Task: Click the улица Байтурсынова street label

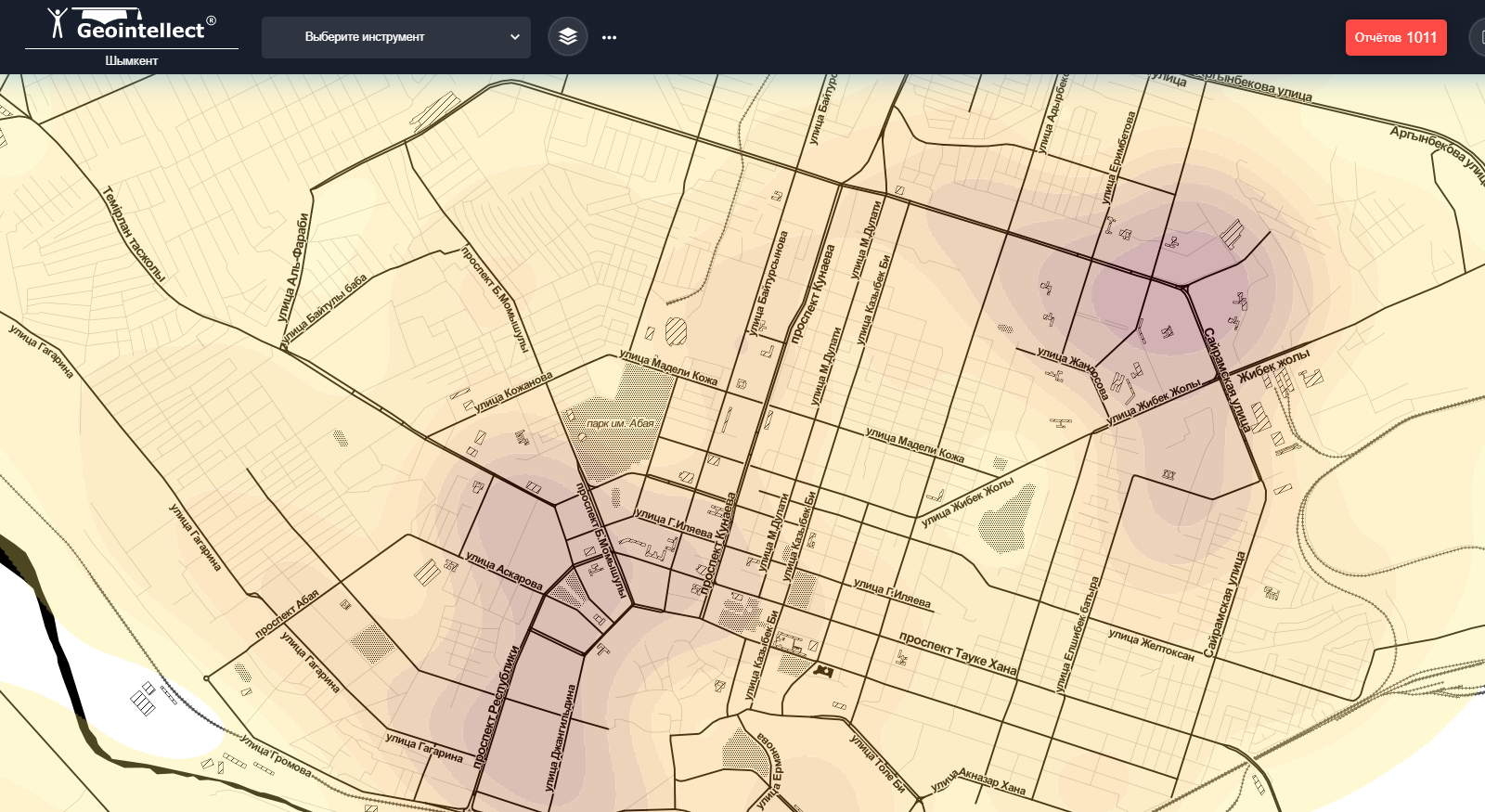Action: (x=768, y=283)
